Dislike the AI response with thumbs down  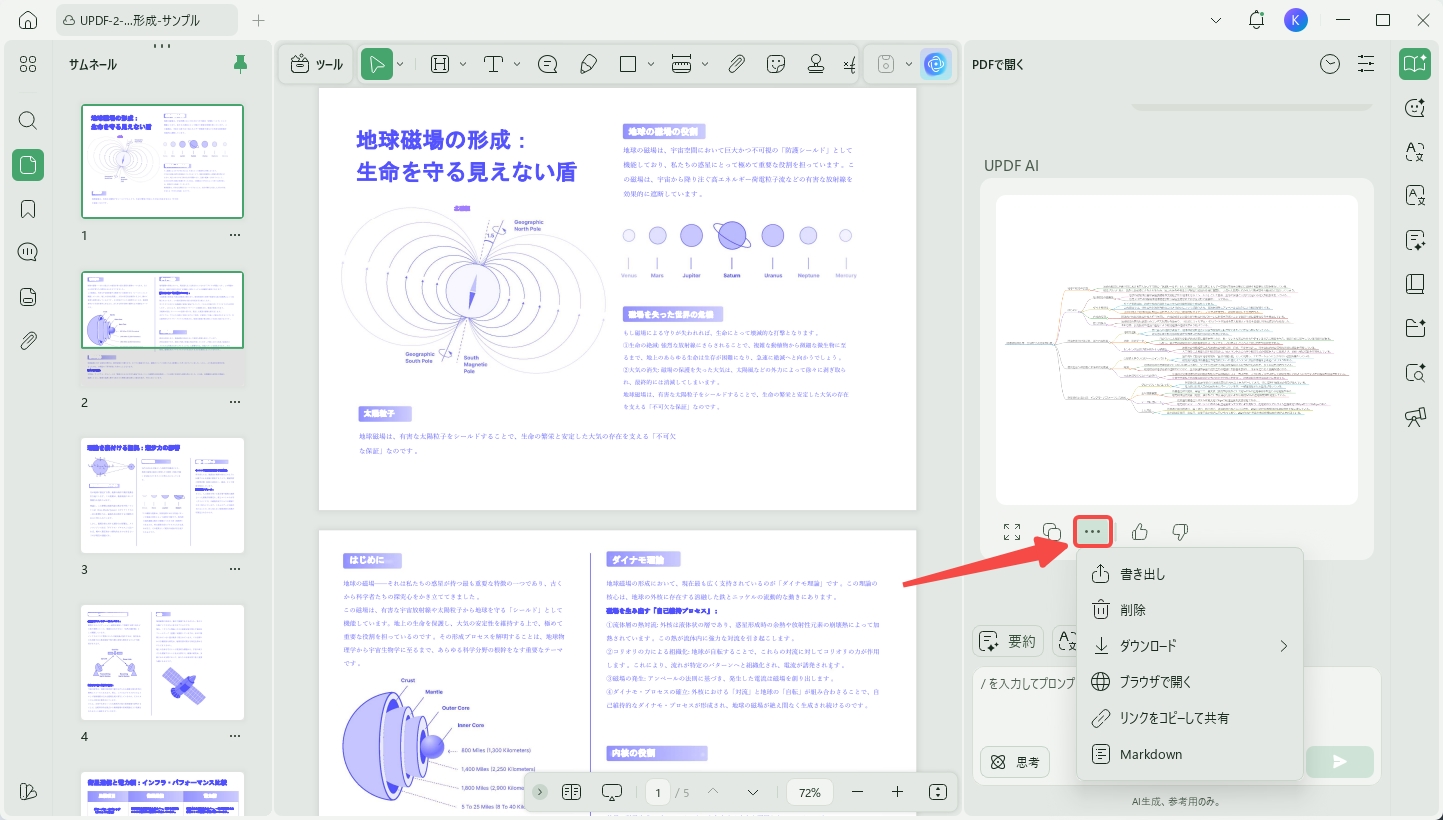click(1180, 532)
